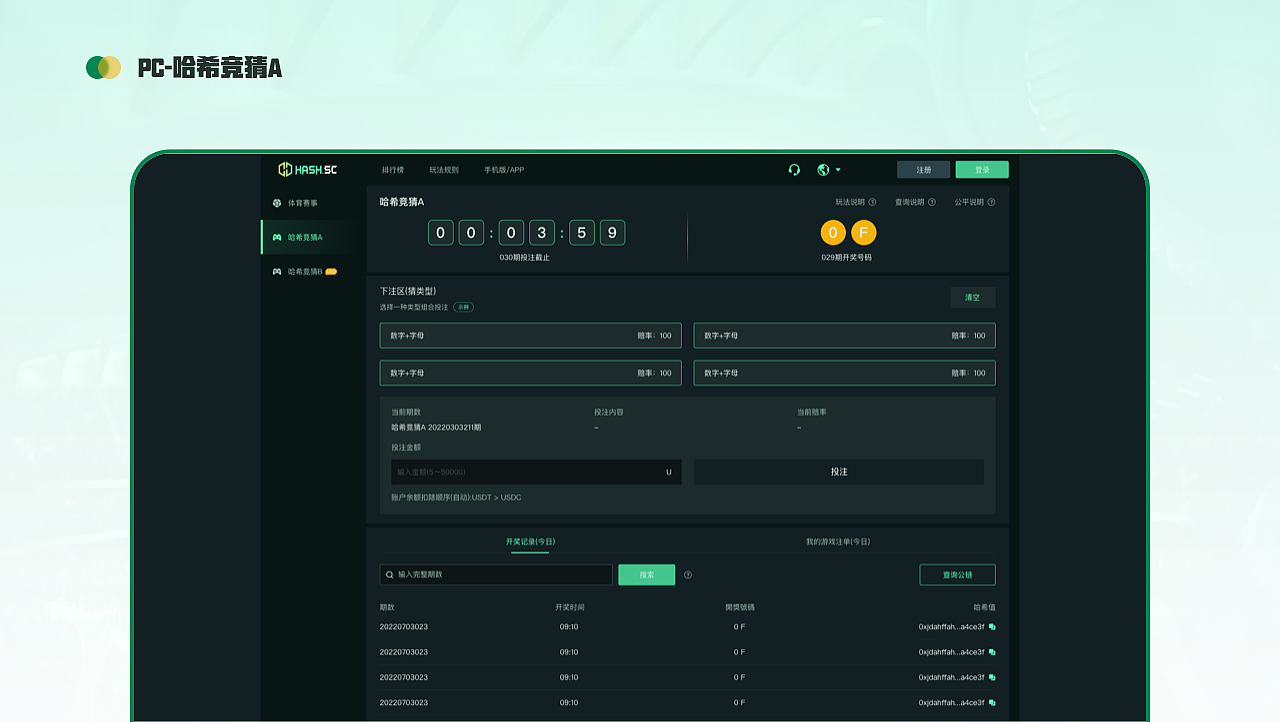This screenshot has width=1280, height=722.
Task: Open the 公平说明 link
Action: tap(969, 202)
